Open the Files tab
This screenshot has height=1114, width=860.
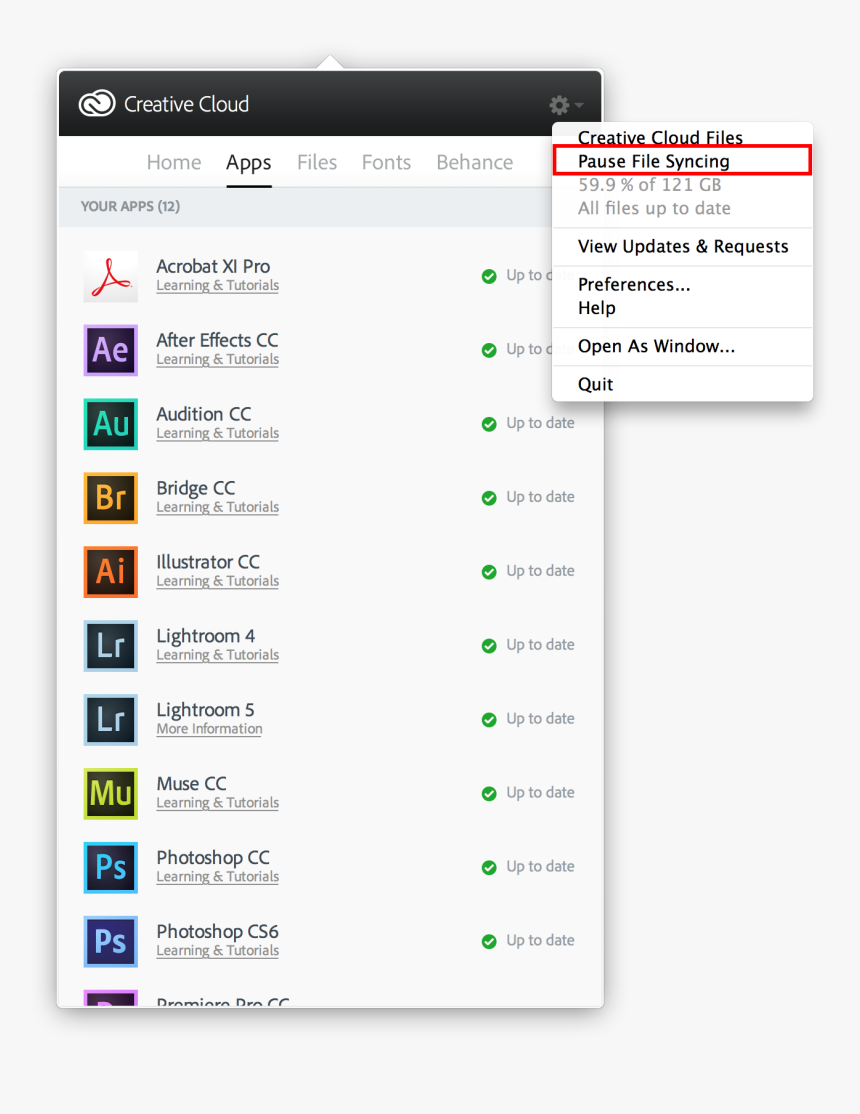pos(317,162)
